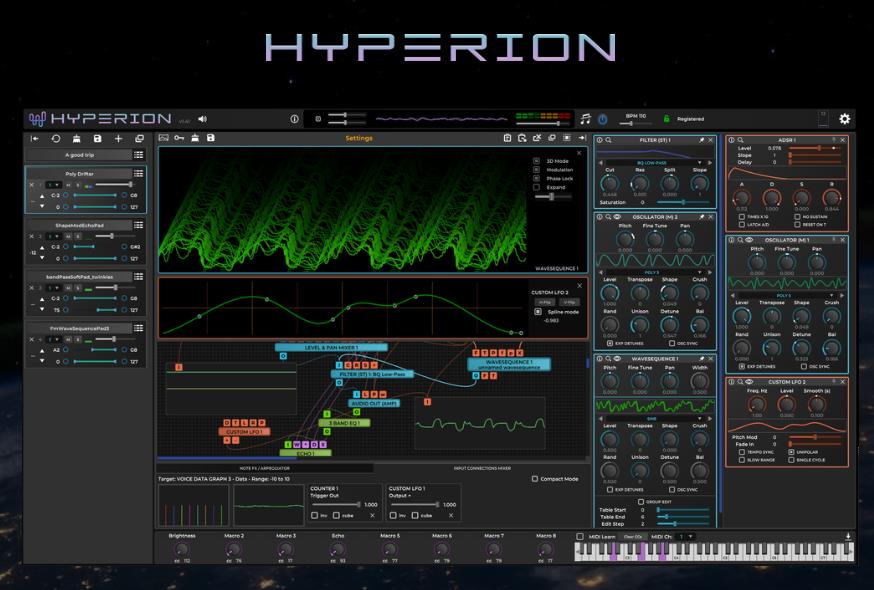This screenshot has height=590, width=874.
Task: Toggle the eye icon on OSCILLATOR (M) 2
Action: point(617,217)
